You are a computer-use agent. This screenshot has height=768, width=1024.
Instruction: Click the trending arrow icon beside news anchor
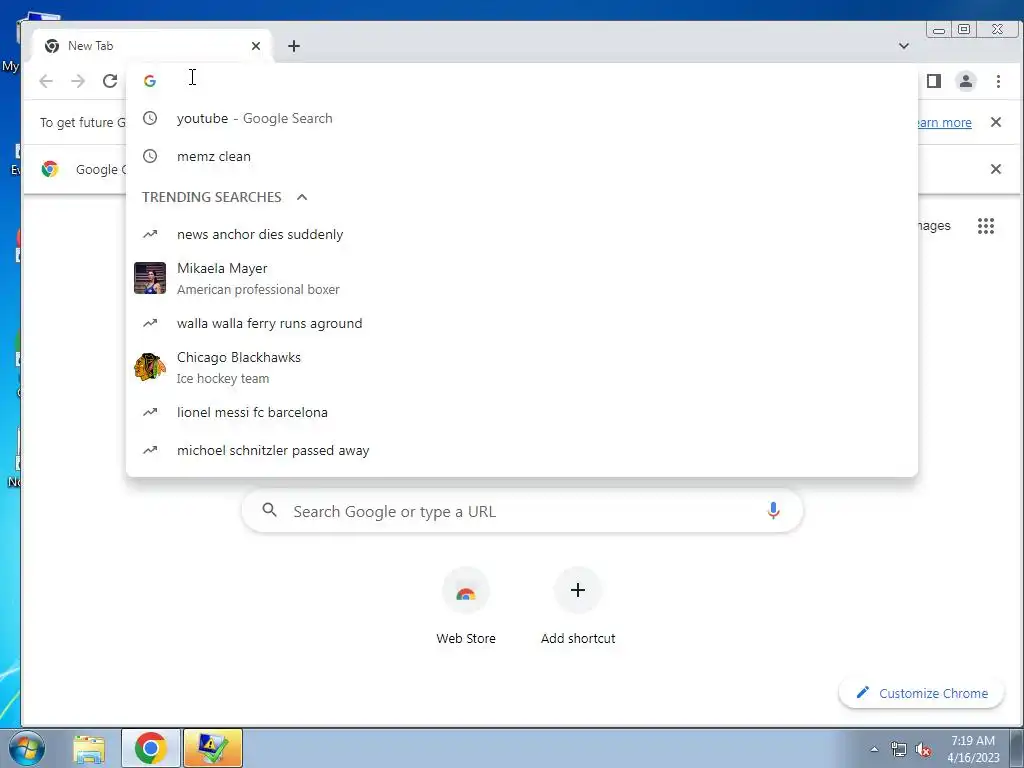pyautogui.click(x=150, y=234)
